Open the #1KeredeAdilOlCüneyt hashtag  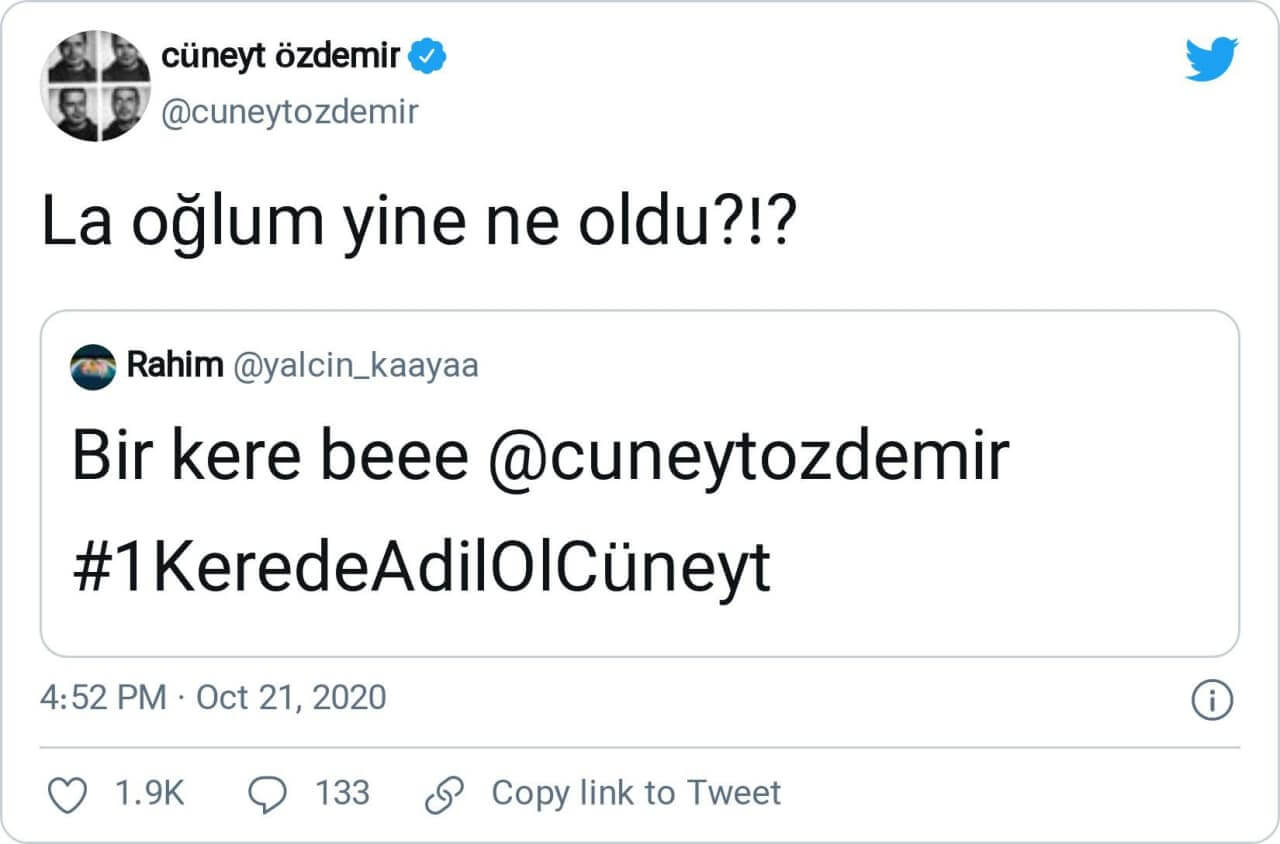421,568
